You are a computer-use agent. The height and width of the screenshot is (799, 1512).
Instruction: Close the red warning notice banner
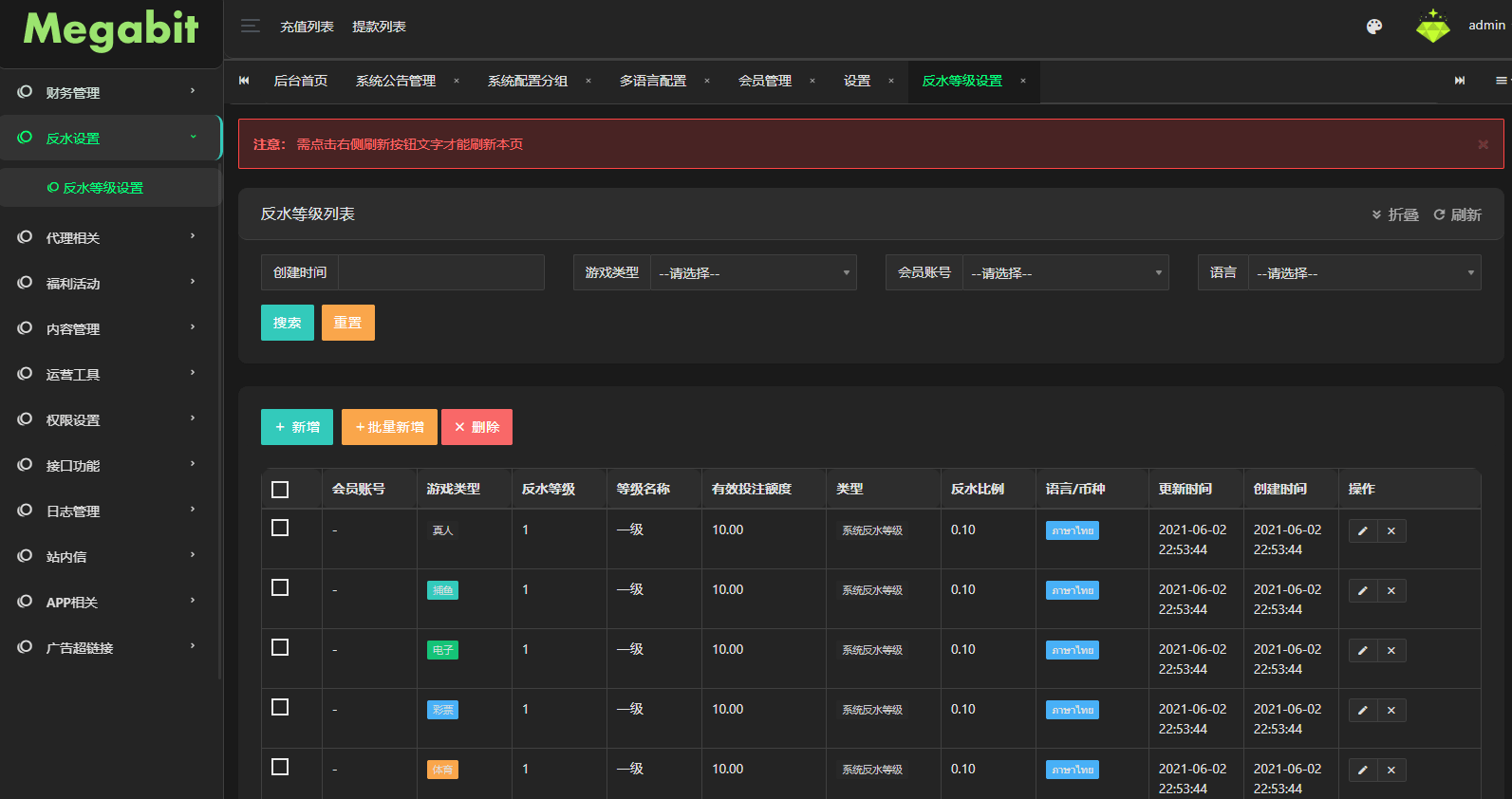1483,144
